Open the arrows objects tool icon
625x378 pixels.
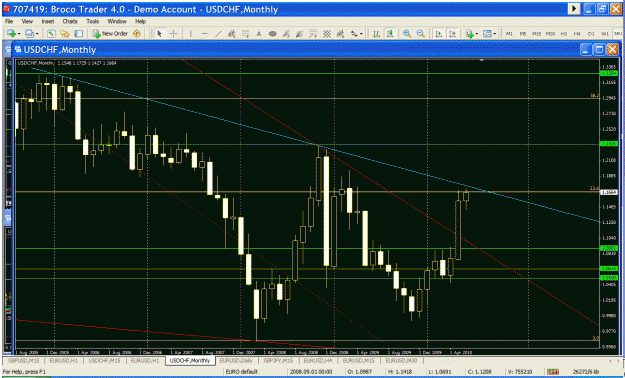tap(354, 34)
